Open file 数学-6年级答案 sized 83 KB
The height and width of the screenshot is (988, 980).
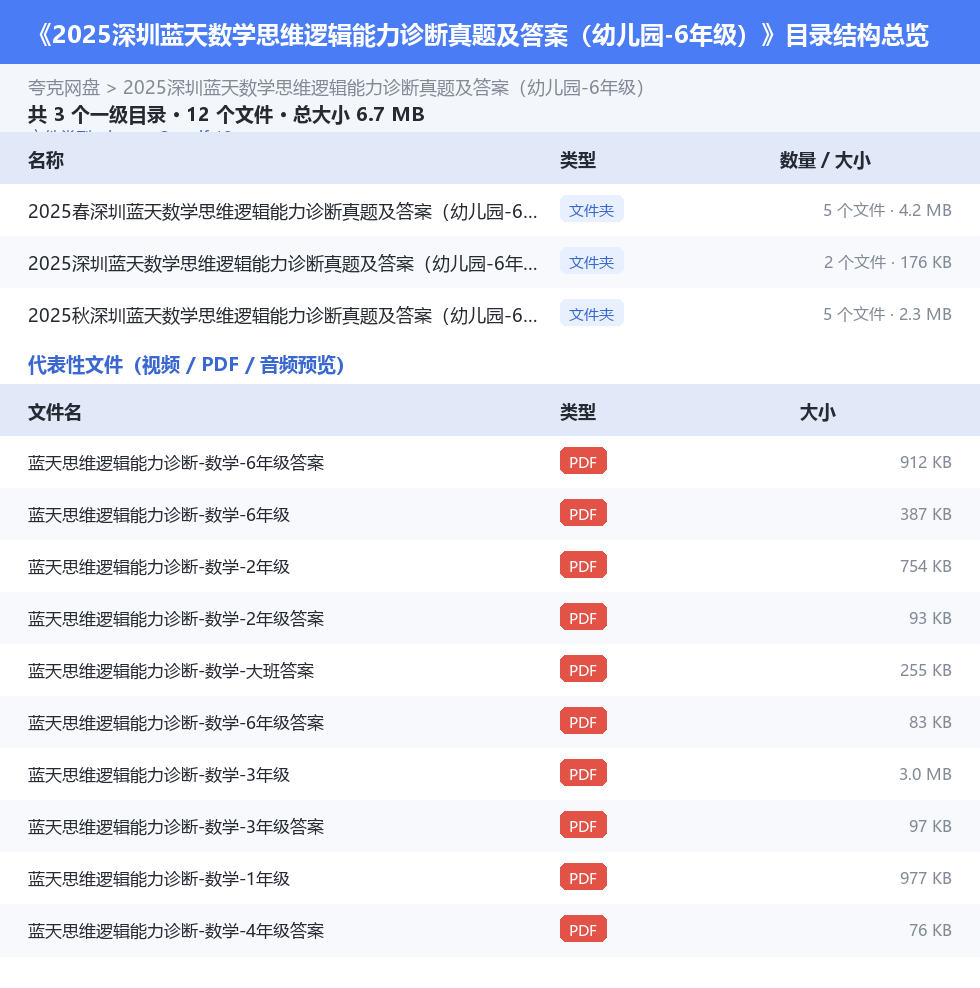[x=176, y=723]
